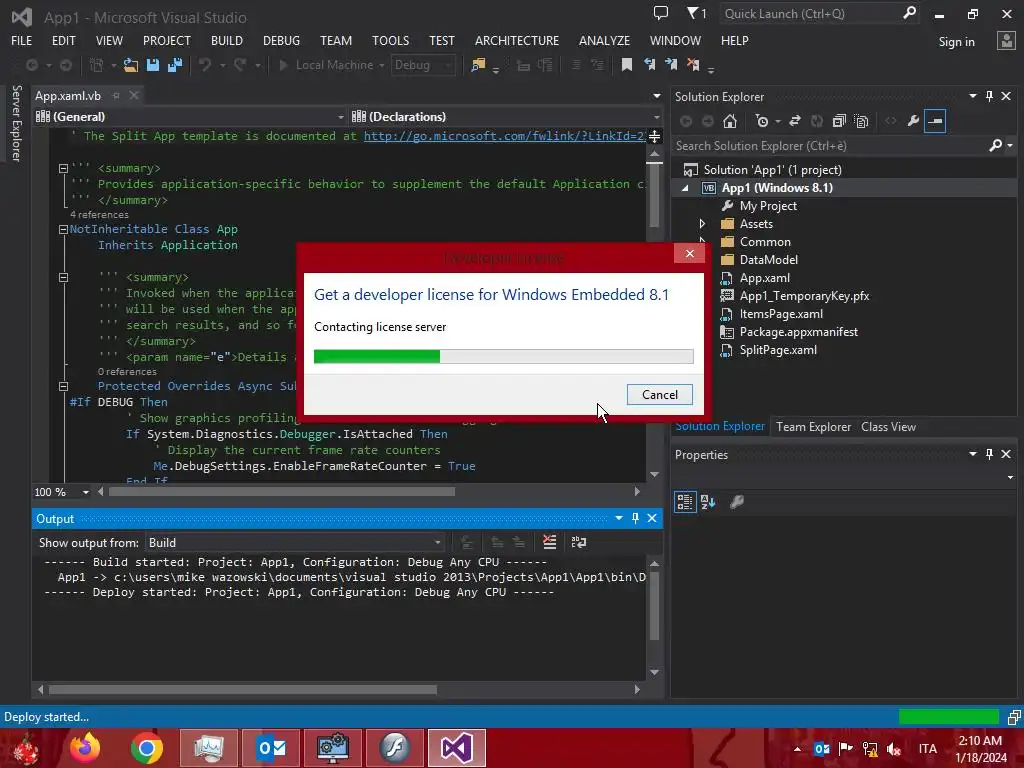Screen dimensions: 1024x768
Task: Click Sign in link
Action: pyautogui.click(x=956, y=42)
